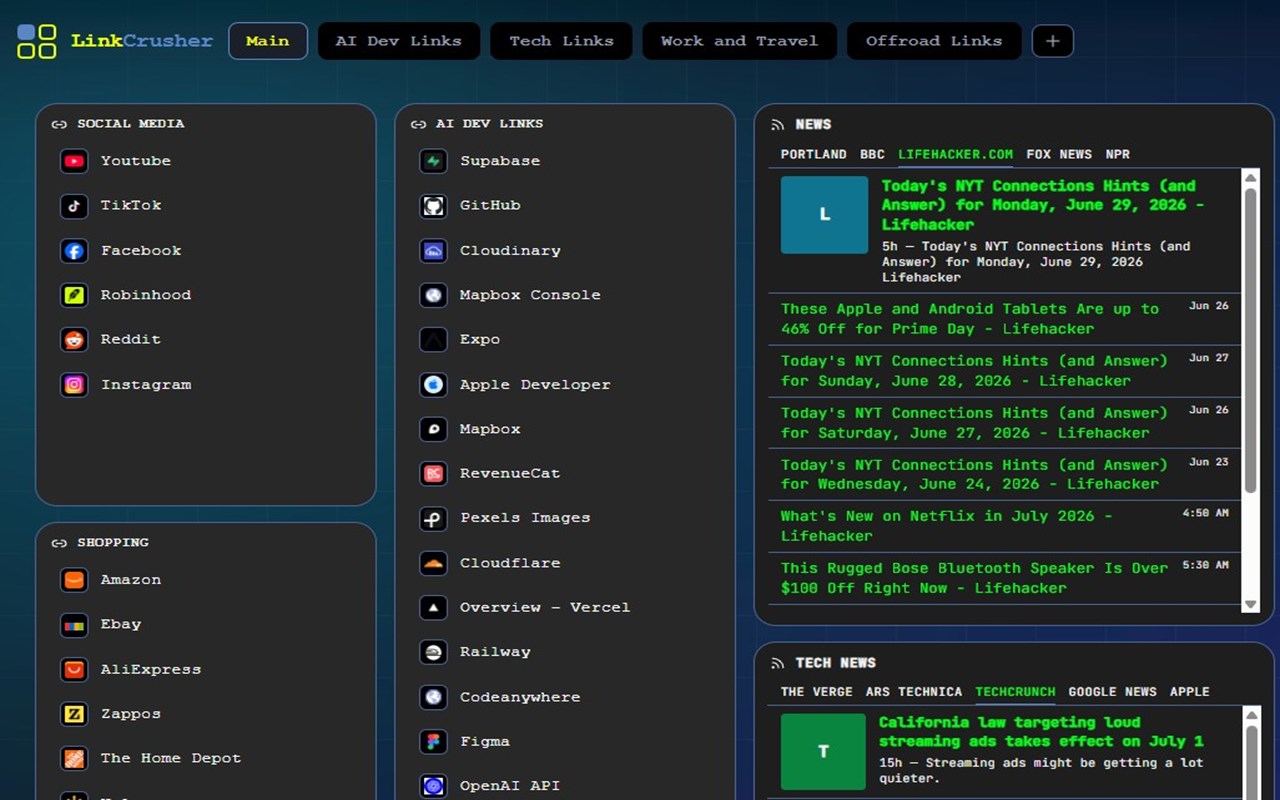Click the Figma icon

click(433, 742)
